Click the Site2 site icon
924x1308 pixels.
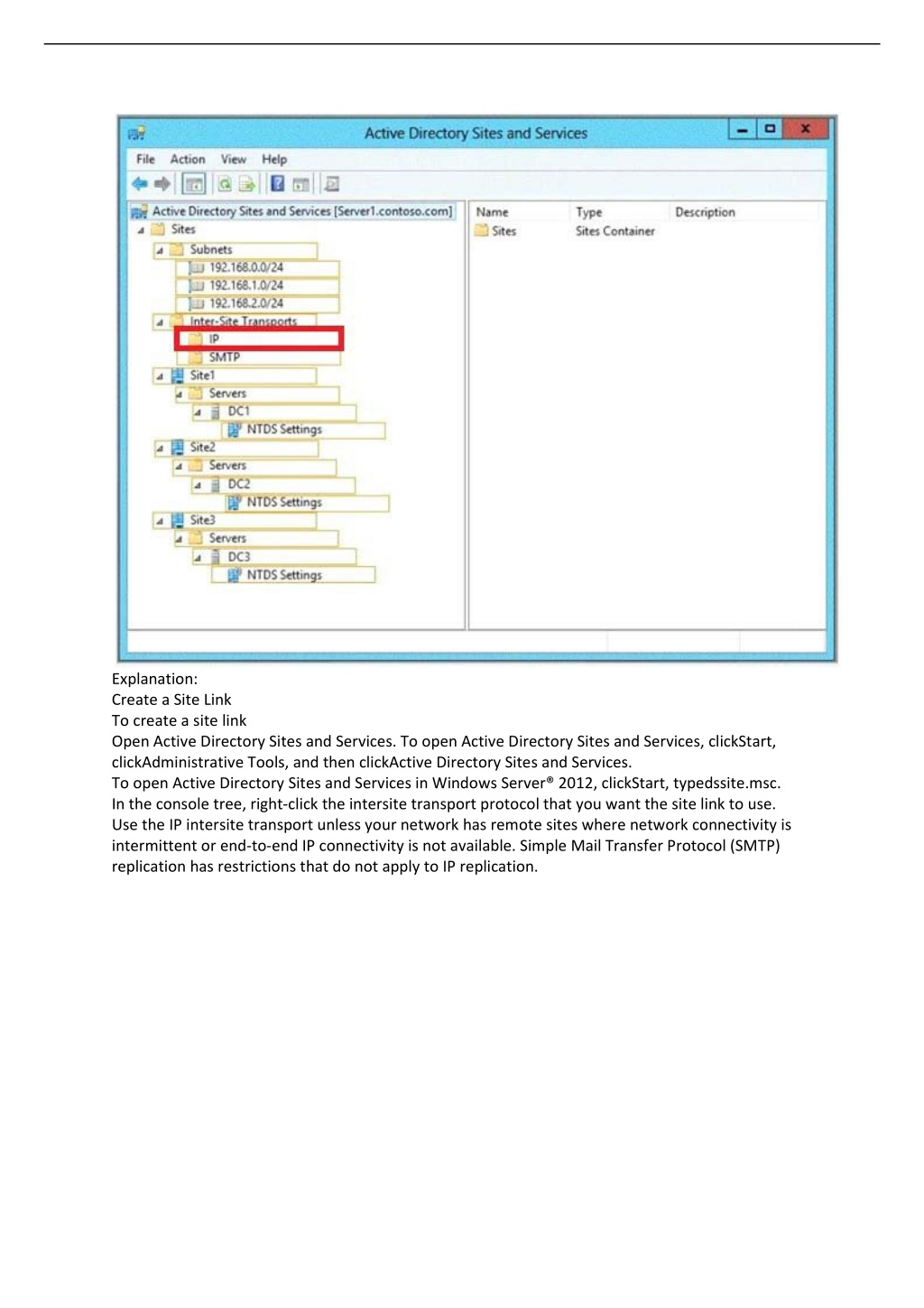point(178,448)
